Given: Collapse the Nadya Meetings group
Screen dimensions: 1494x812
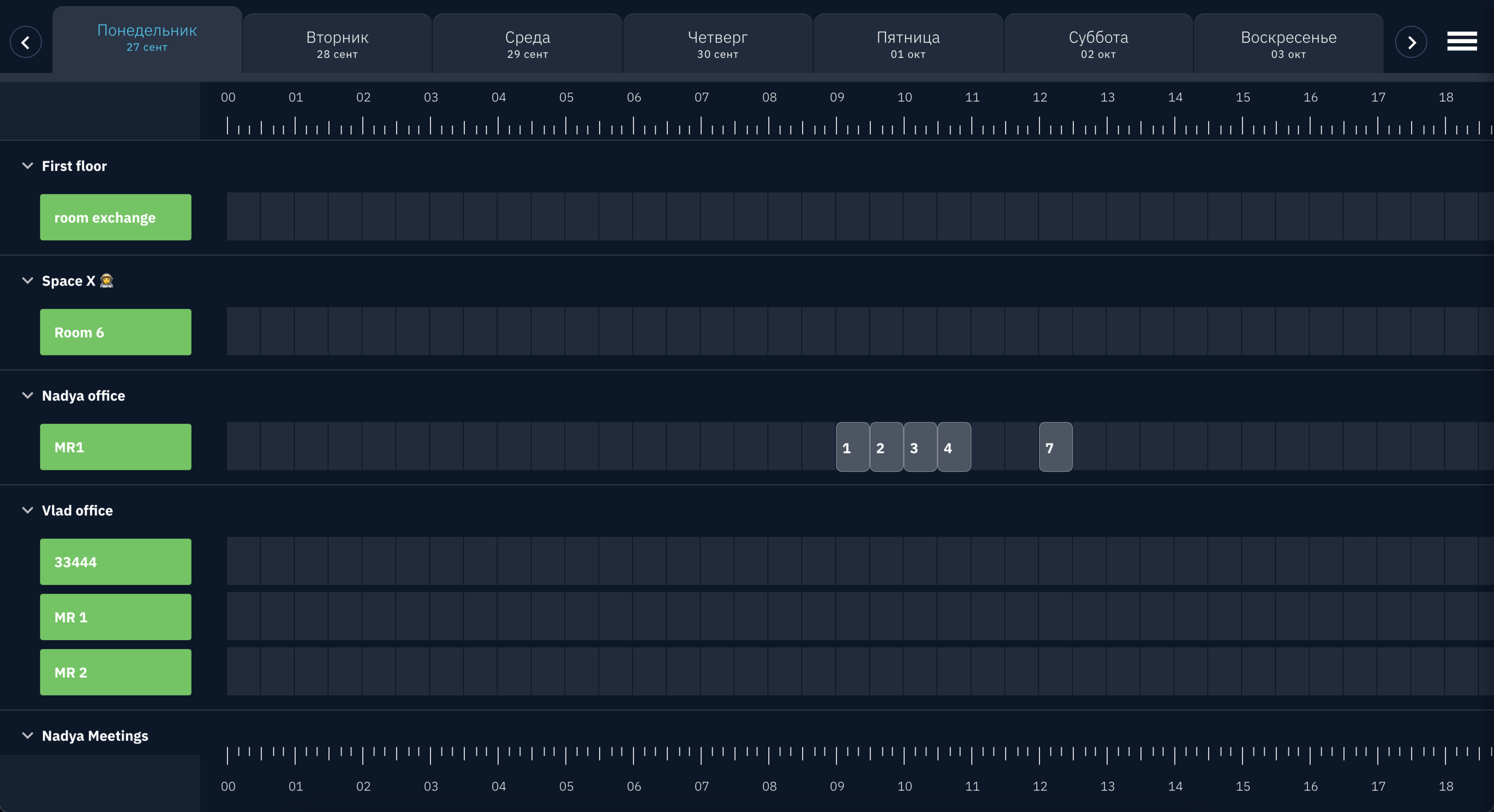Looking at the screenshot, I should click(27, 735).
